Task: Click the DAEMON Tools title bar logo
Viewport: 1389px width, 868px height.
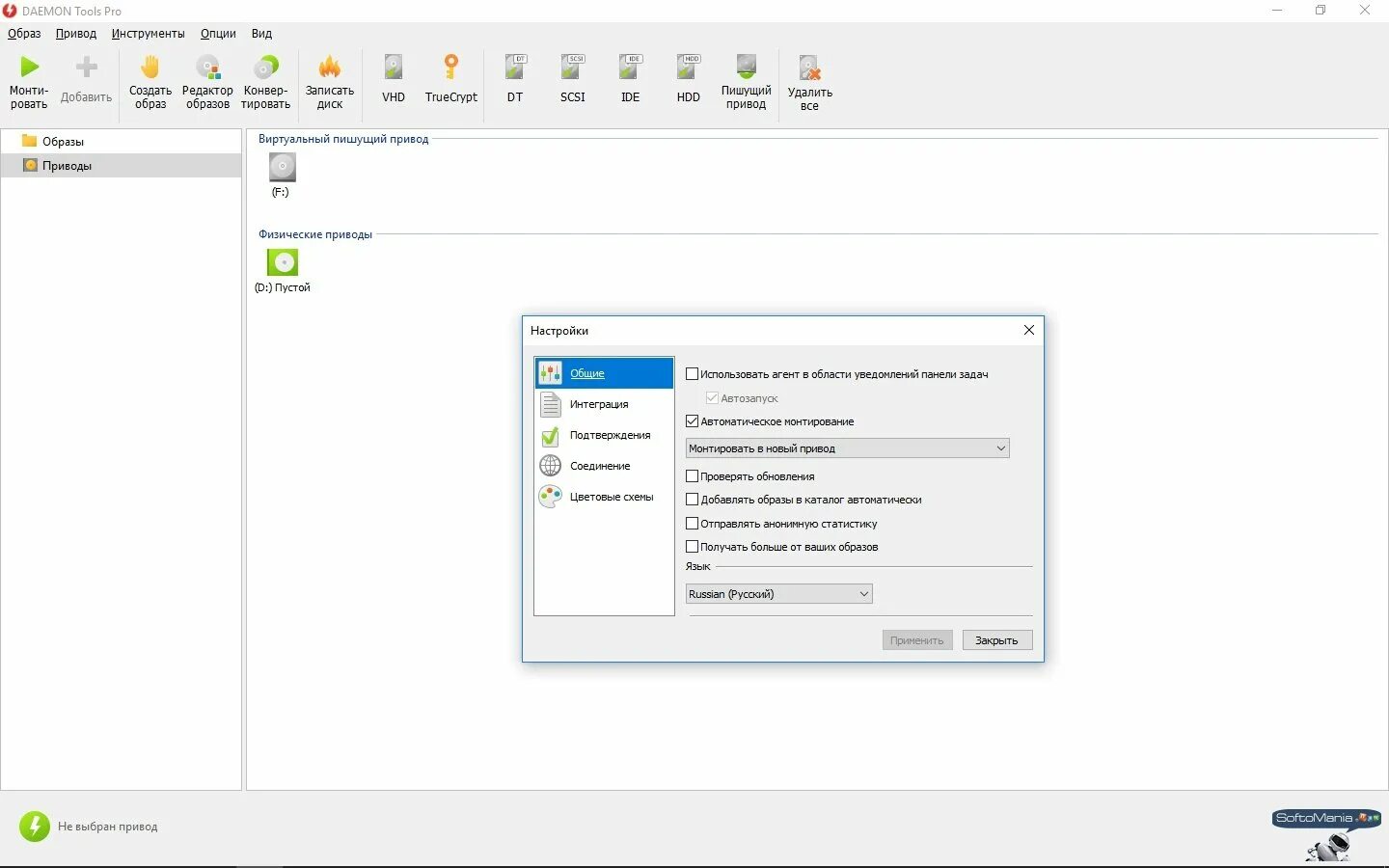Action: [x=10, y=11]
